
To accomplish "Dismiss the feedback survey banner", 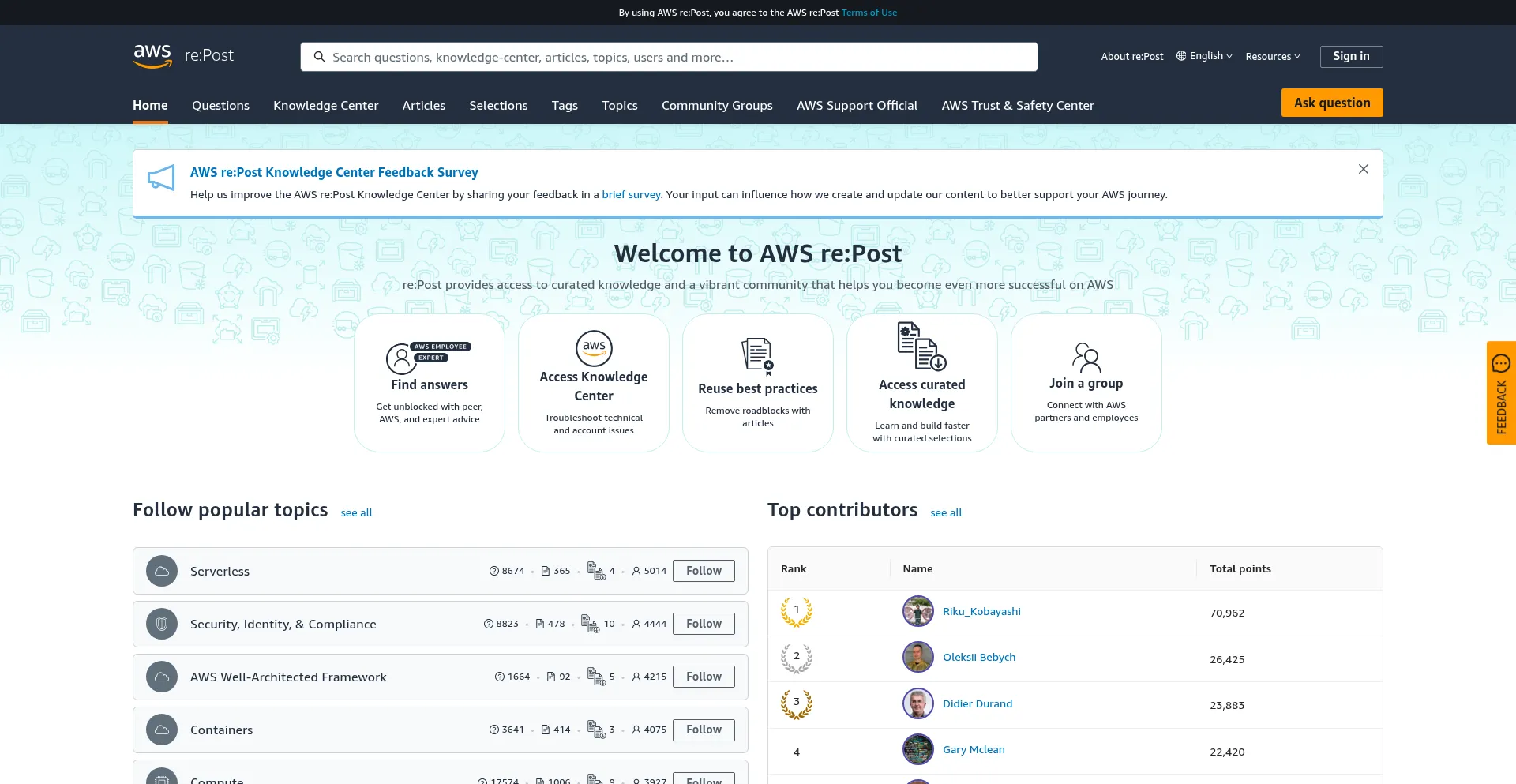I will coord(1363,169).
